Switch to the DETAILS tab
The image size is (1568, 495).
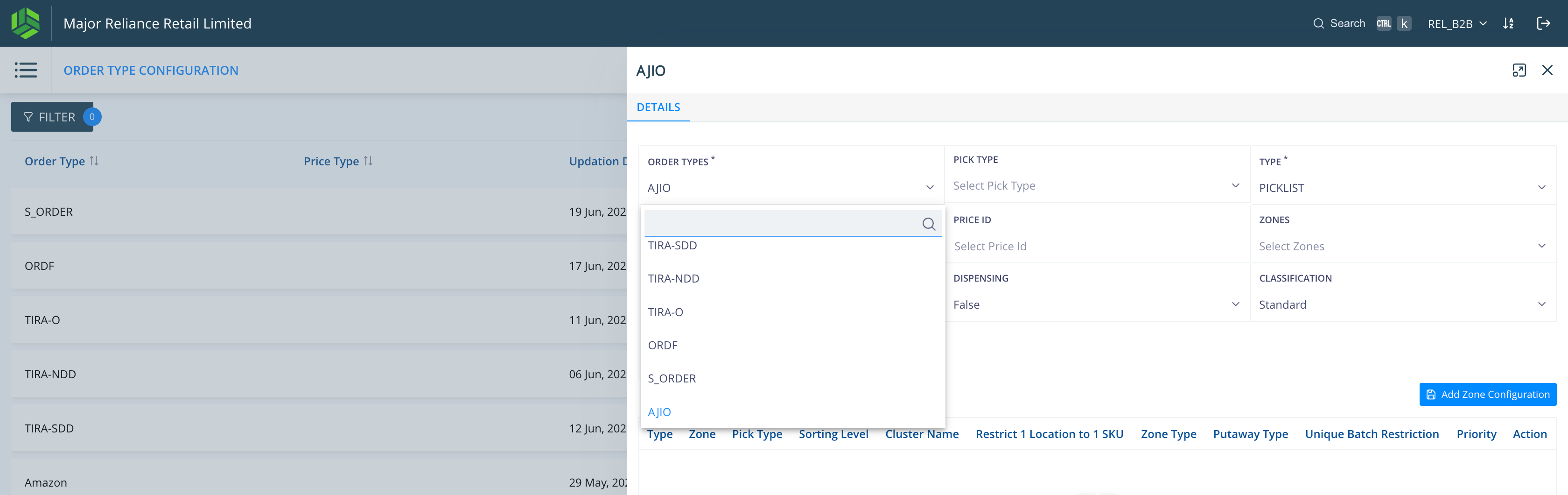pyautogui.click(x=658, y=107)
